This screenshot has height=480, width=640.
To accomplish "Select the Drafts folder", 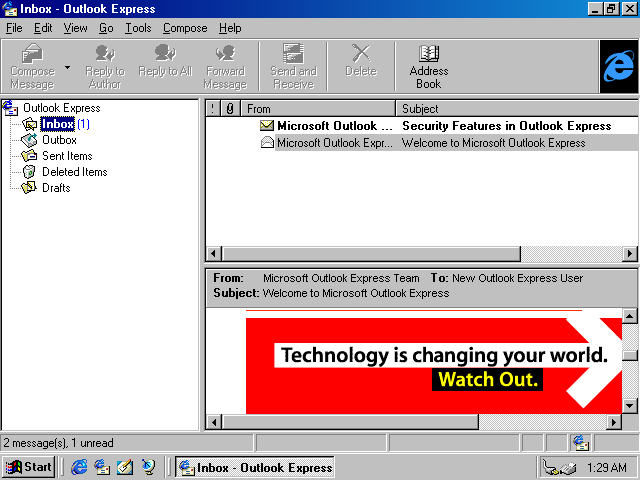I will [56, 188].
